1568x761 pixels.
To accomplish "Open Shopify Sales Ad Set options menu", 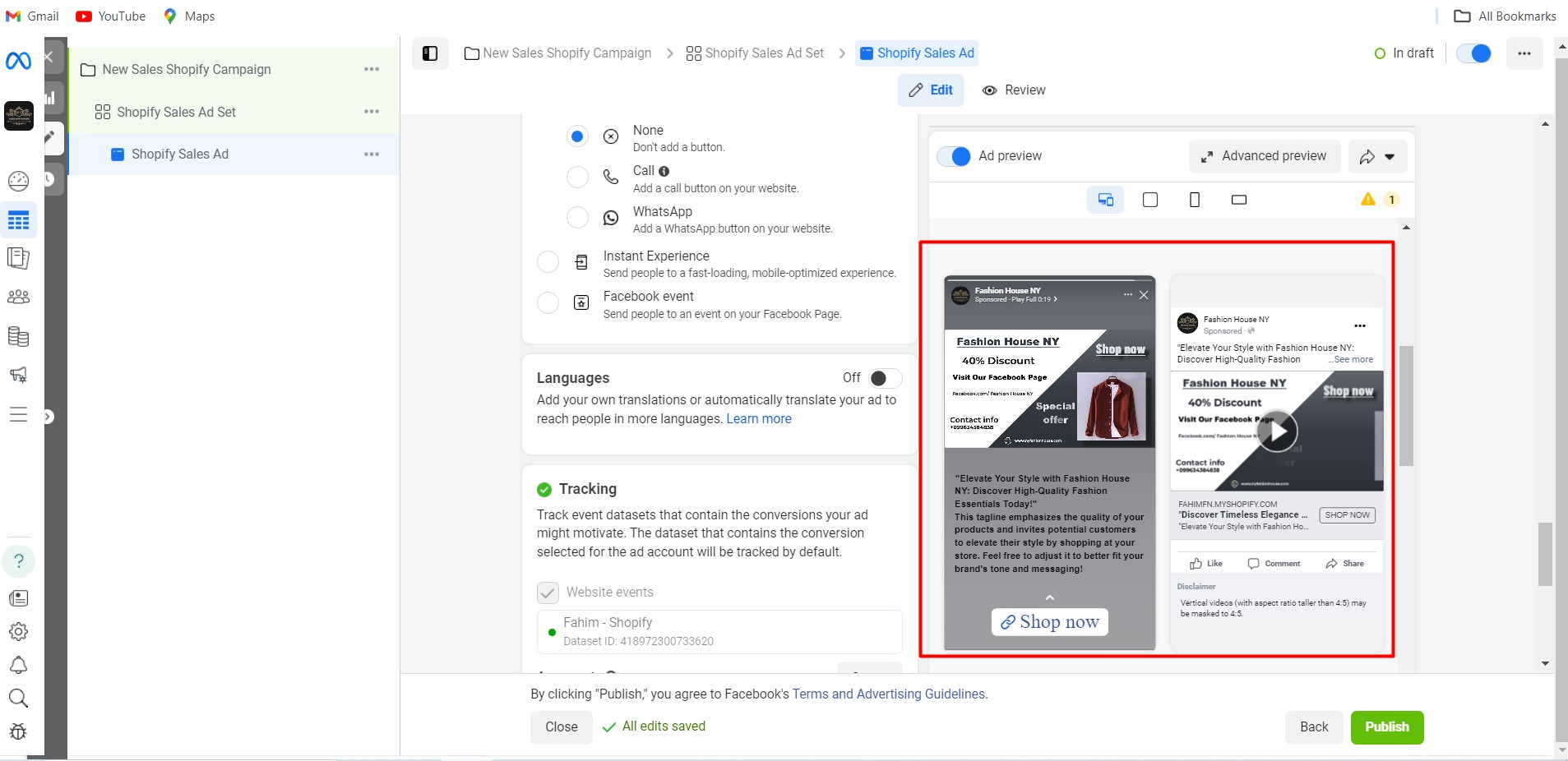I will [372, 111].
